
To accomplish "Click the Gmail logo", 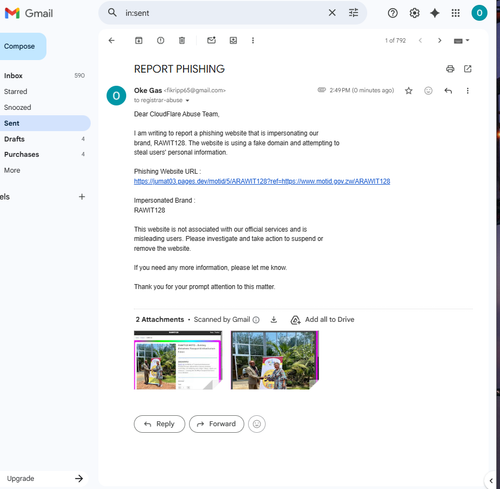I will (x=29, y=13).
